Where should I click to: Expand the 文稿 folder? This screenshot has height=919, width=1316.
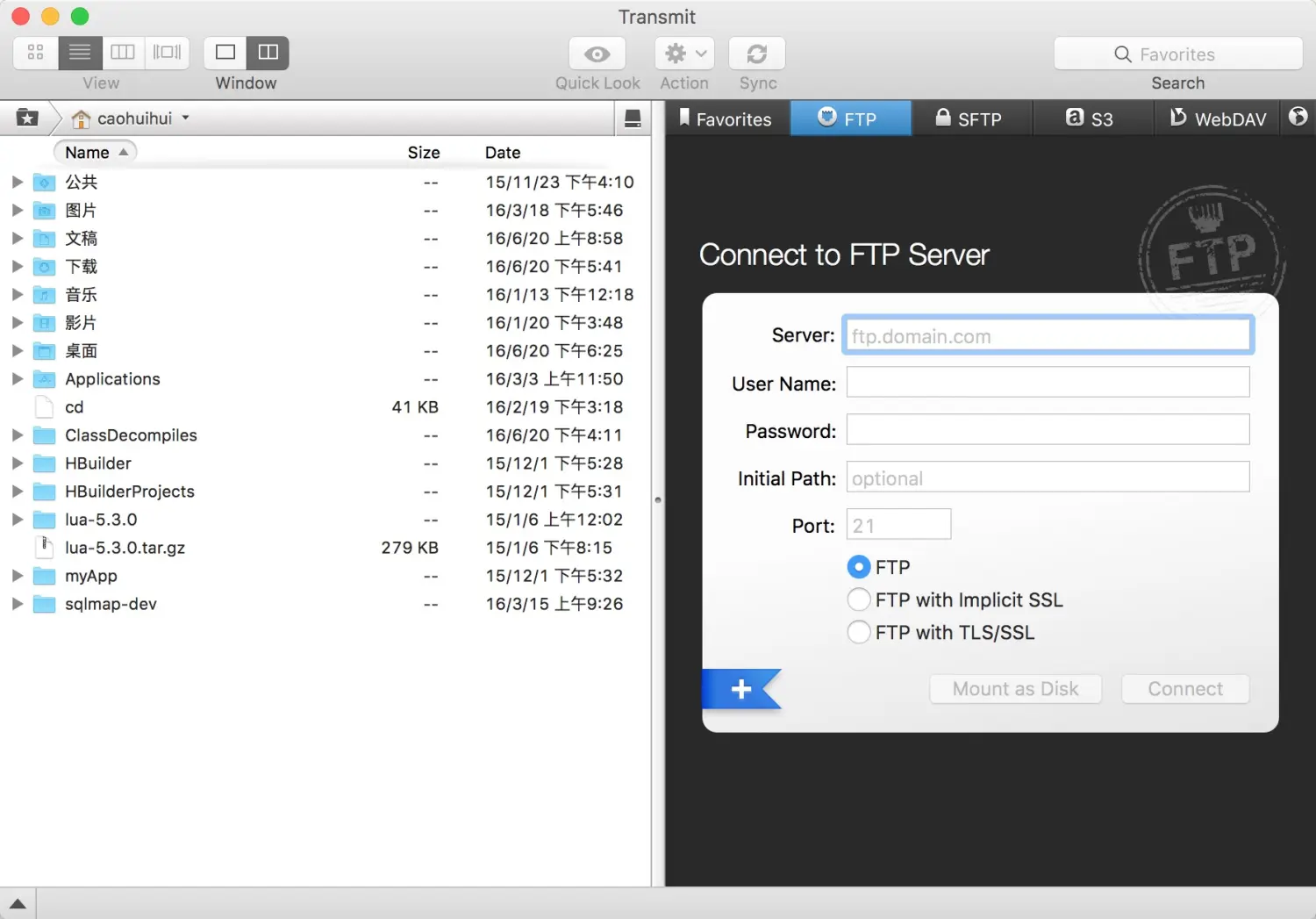coord(17,238)
